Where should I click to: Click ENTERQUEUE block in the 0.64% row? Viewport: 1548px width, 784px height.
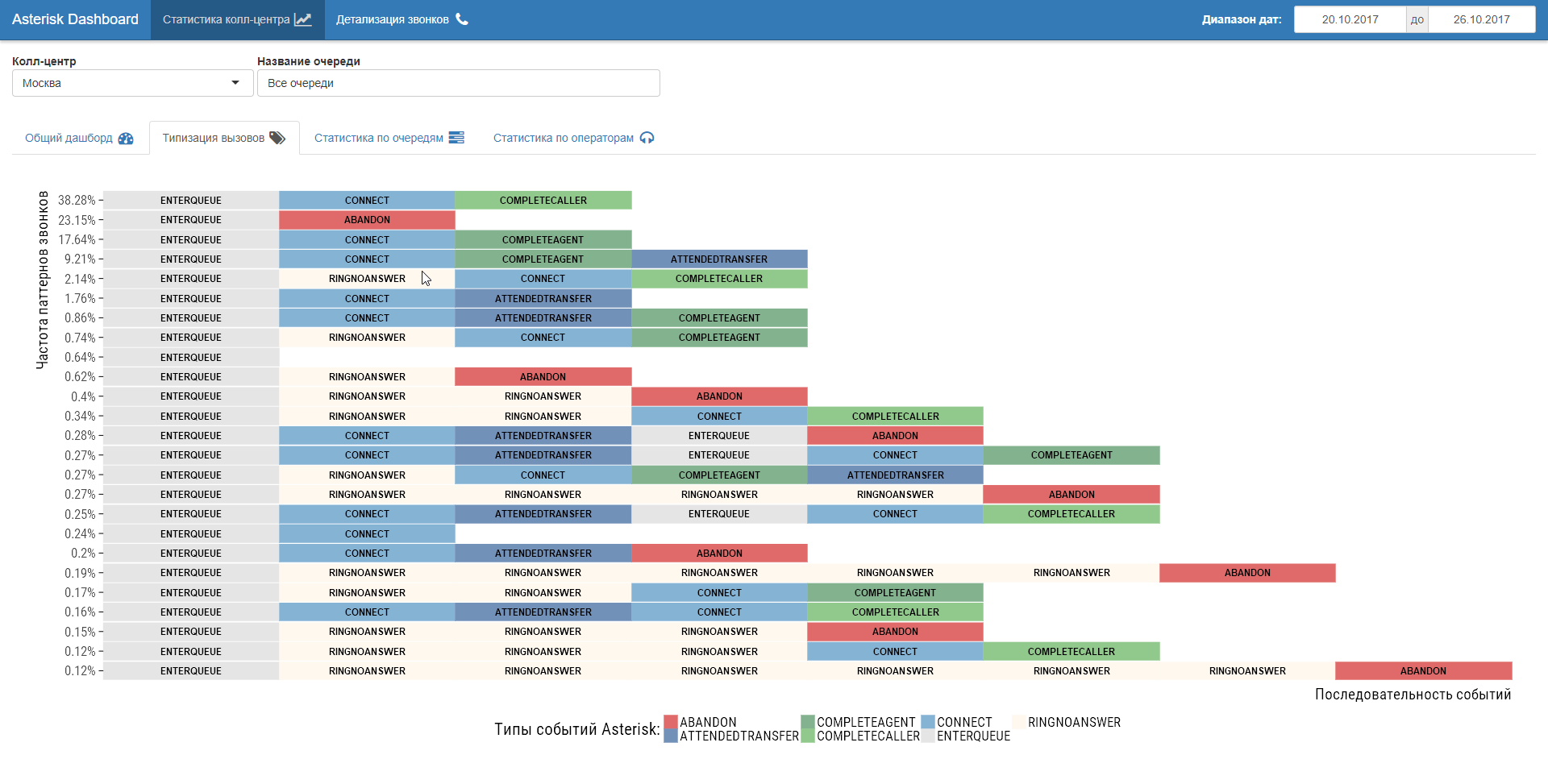tap(191, 357)
